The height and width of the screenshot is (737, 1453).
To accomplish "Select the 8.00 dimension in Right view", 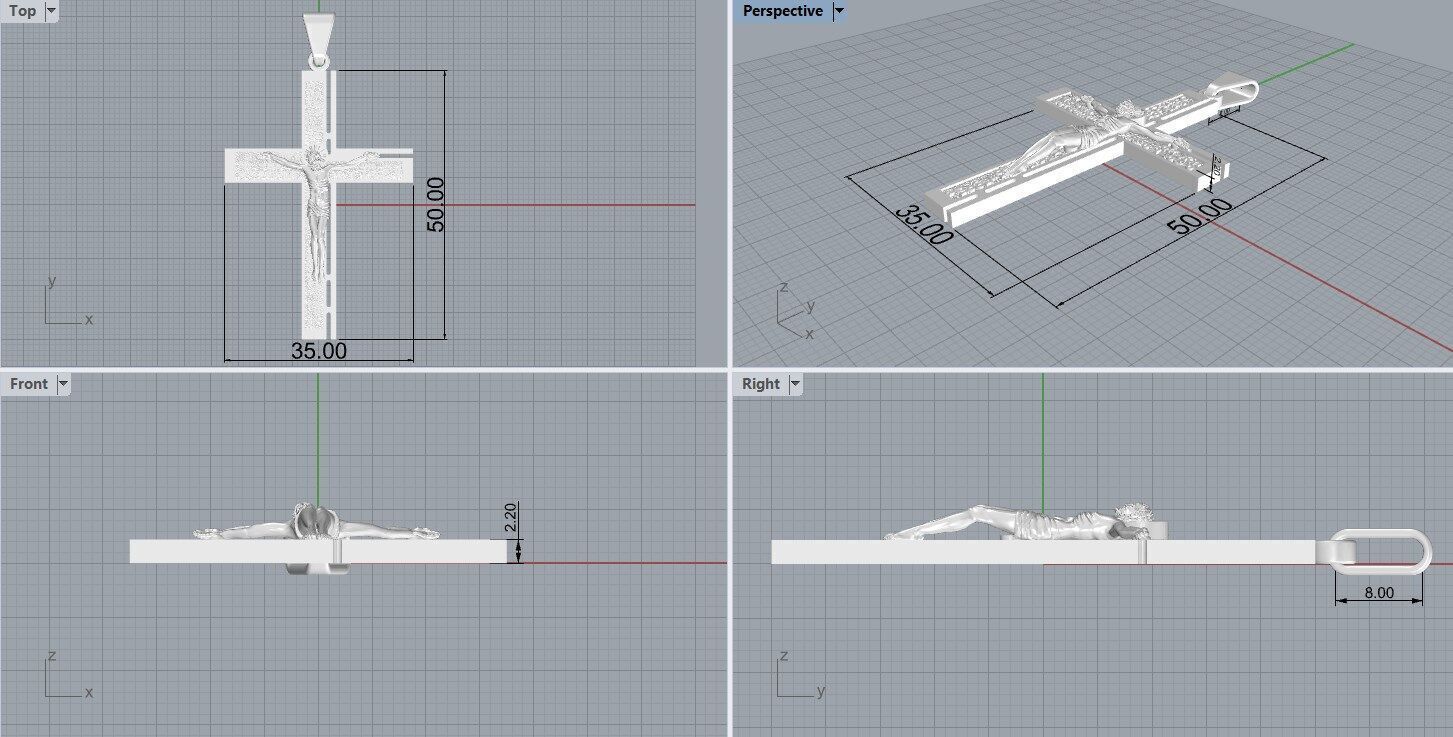I will pos(1379,593).
